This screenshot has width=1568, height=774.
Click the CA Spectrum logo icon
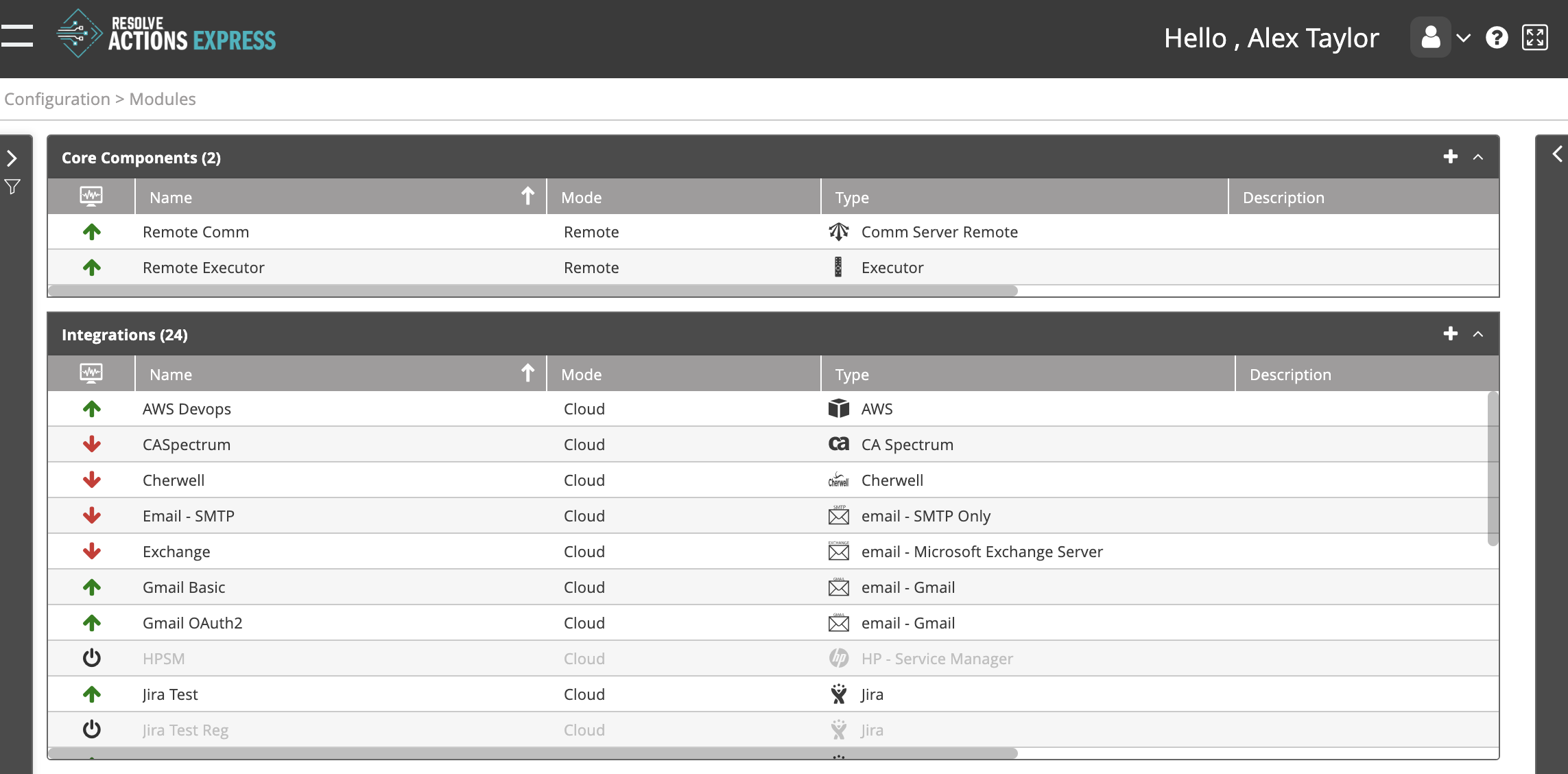point(839,445)
